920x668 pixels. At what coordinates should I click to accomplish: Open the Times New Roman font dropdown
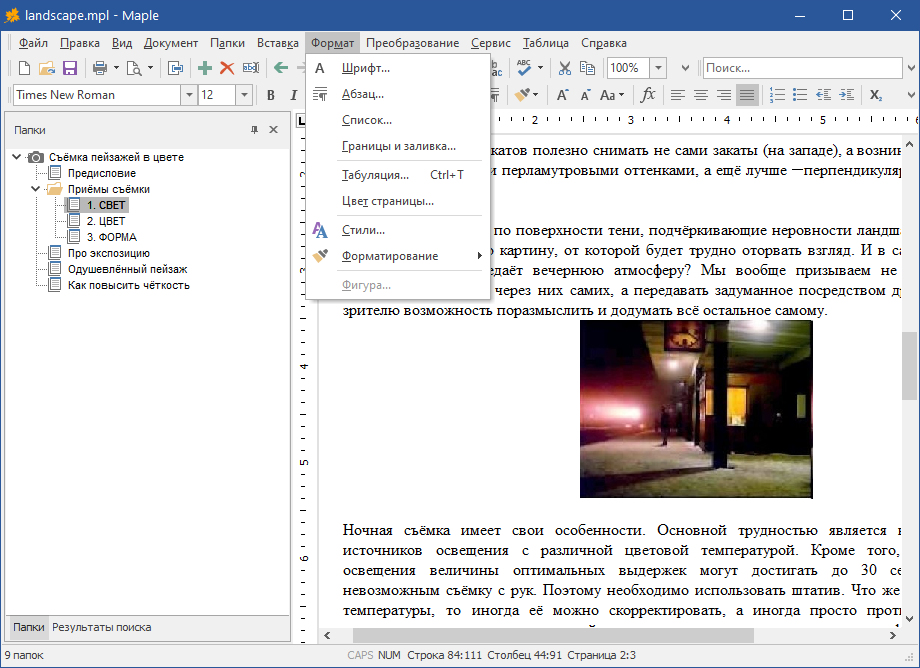click(188, 95)
